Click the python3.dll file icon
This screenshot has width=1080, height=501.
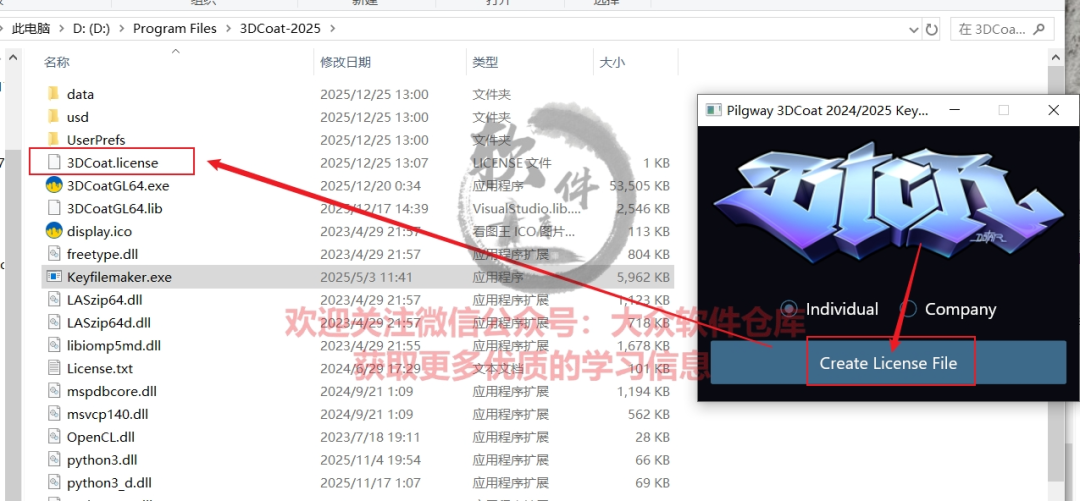(54, 460)
